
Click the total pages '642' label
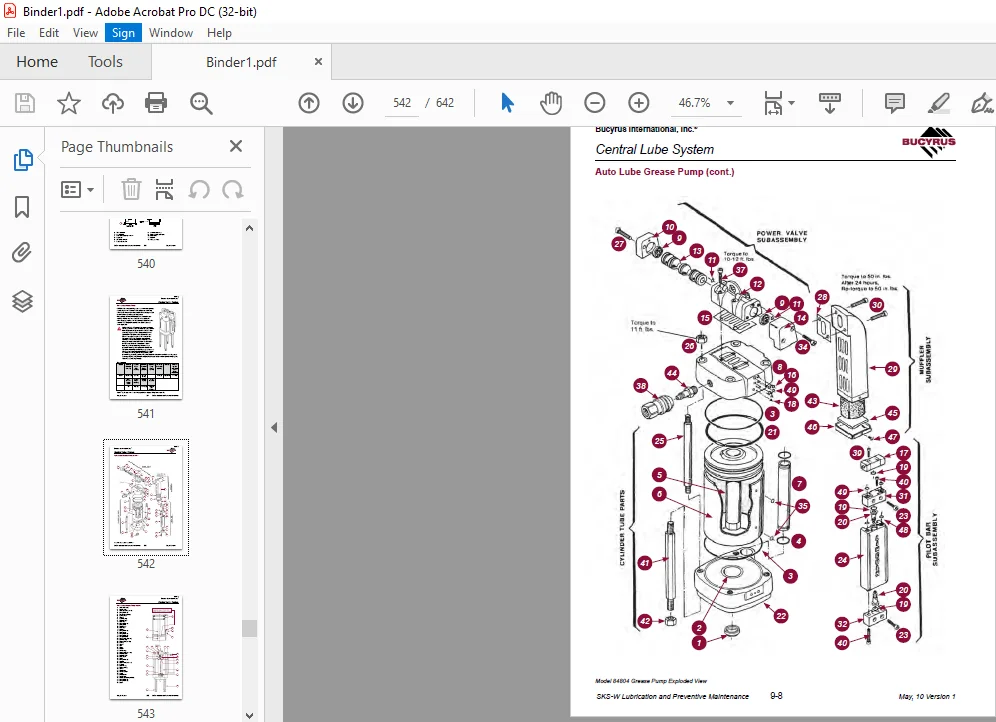pyautogui.click(x=445, y=103)
